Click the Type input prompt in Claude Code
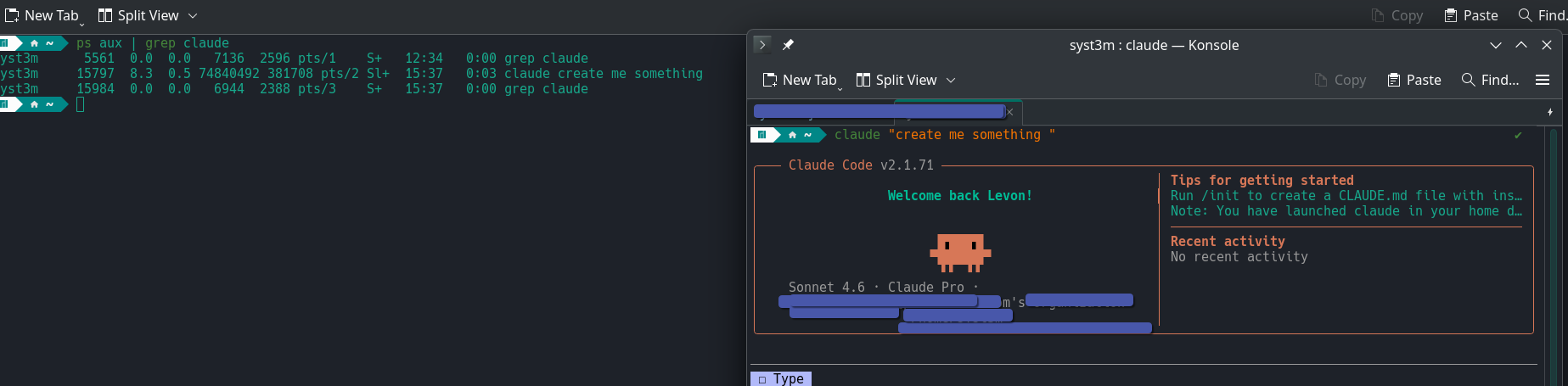1568x386 pixels. (x=781, y=378)
